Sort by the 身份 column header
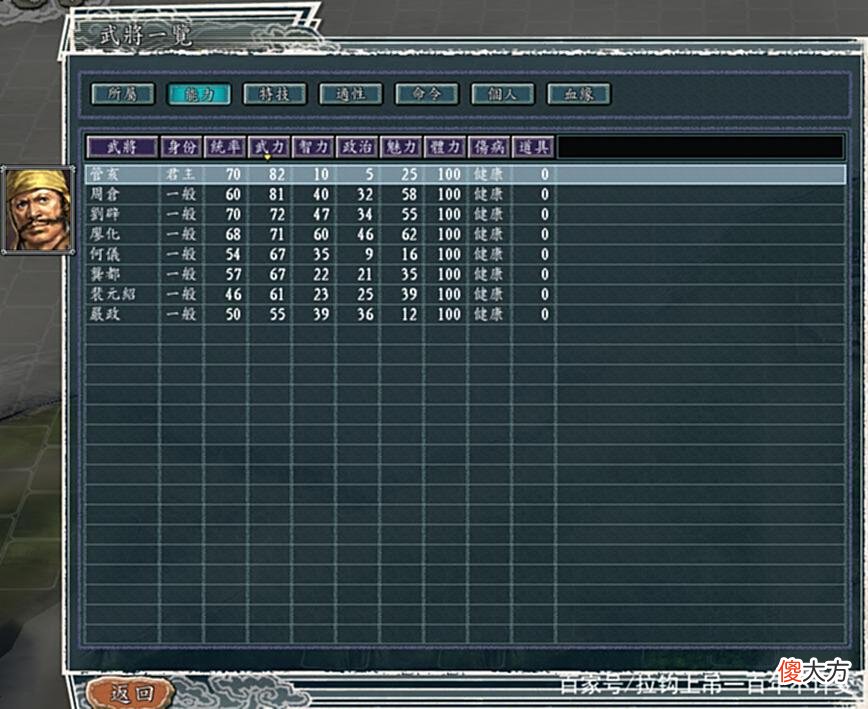The width and height of the screenshot is (868, 709). (x=182, y=147)
